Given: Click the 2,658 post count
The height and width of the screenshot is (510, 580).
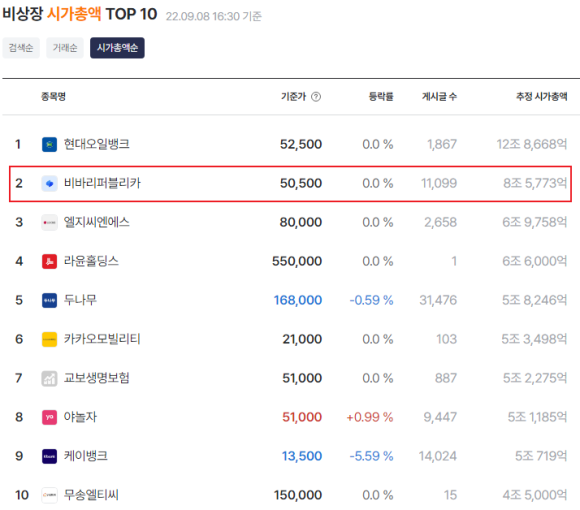Looking at the screenshot, I should tap(441, 222).
